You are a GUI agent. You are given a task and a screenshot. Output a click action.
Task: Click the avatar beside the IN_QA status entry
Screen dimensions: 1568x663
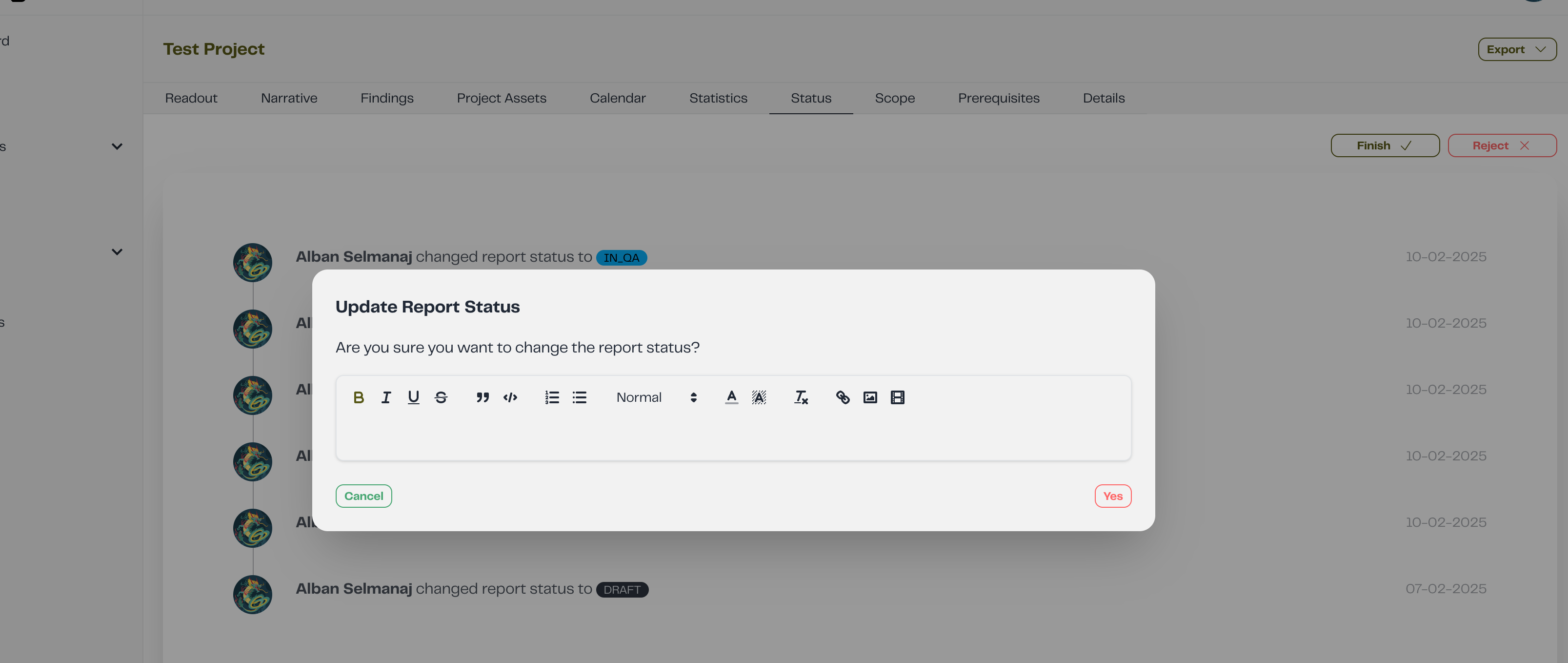253,263
